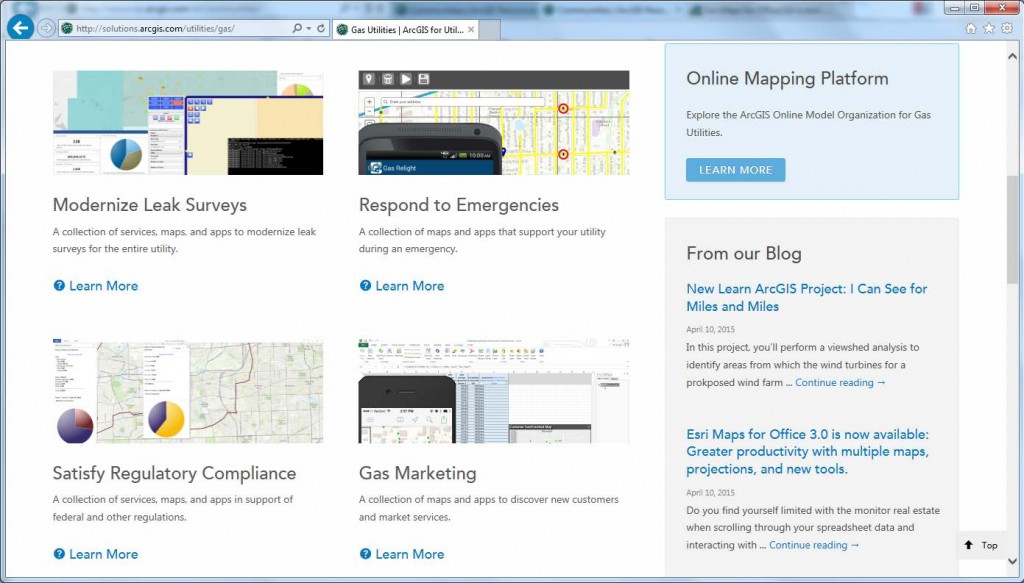Click question-mark icon beside Regulatory Compliance Learn More
The image size is (1024, 583).
59,554
